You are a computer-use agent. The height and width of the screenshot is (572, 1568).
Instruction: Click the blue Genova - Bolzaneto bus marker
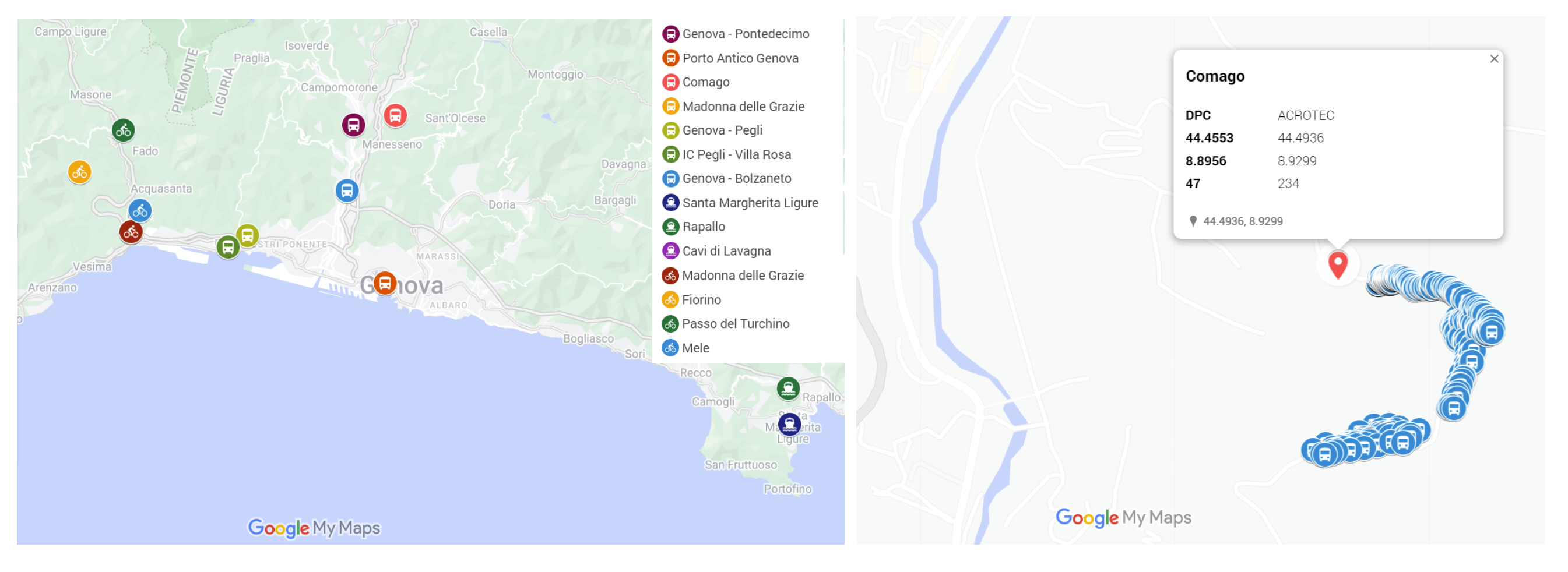347,190
